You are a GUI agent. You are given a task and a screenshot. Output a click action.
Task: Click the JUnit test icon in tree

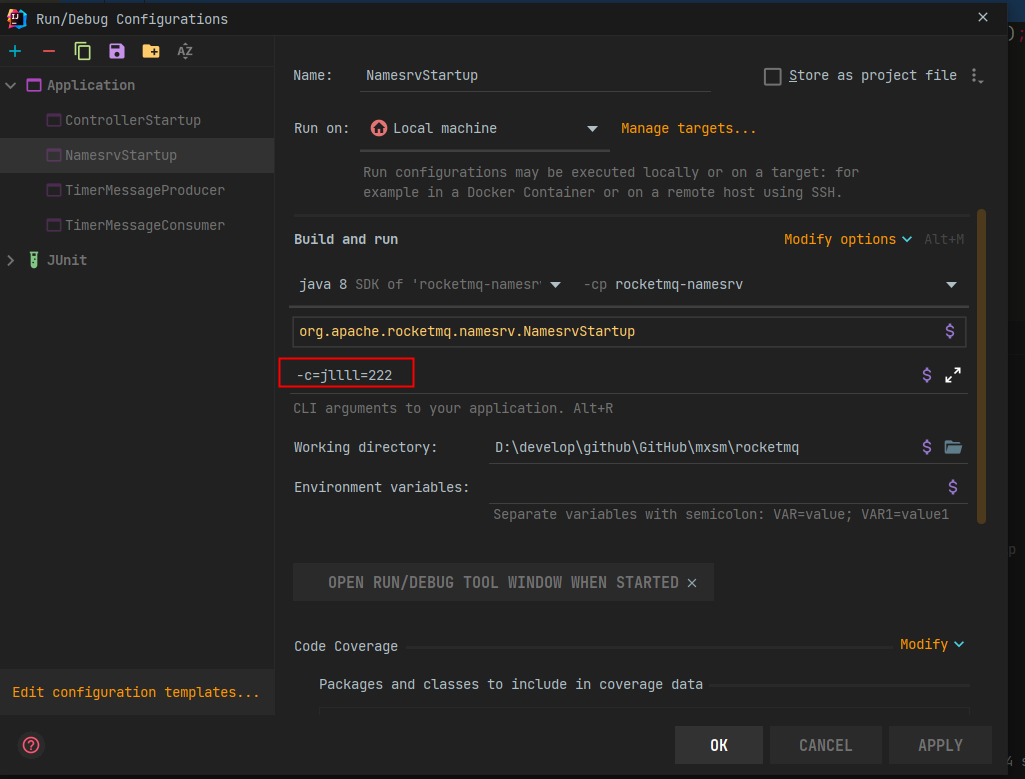34,260
